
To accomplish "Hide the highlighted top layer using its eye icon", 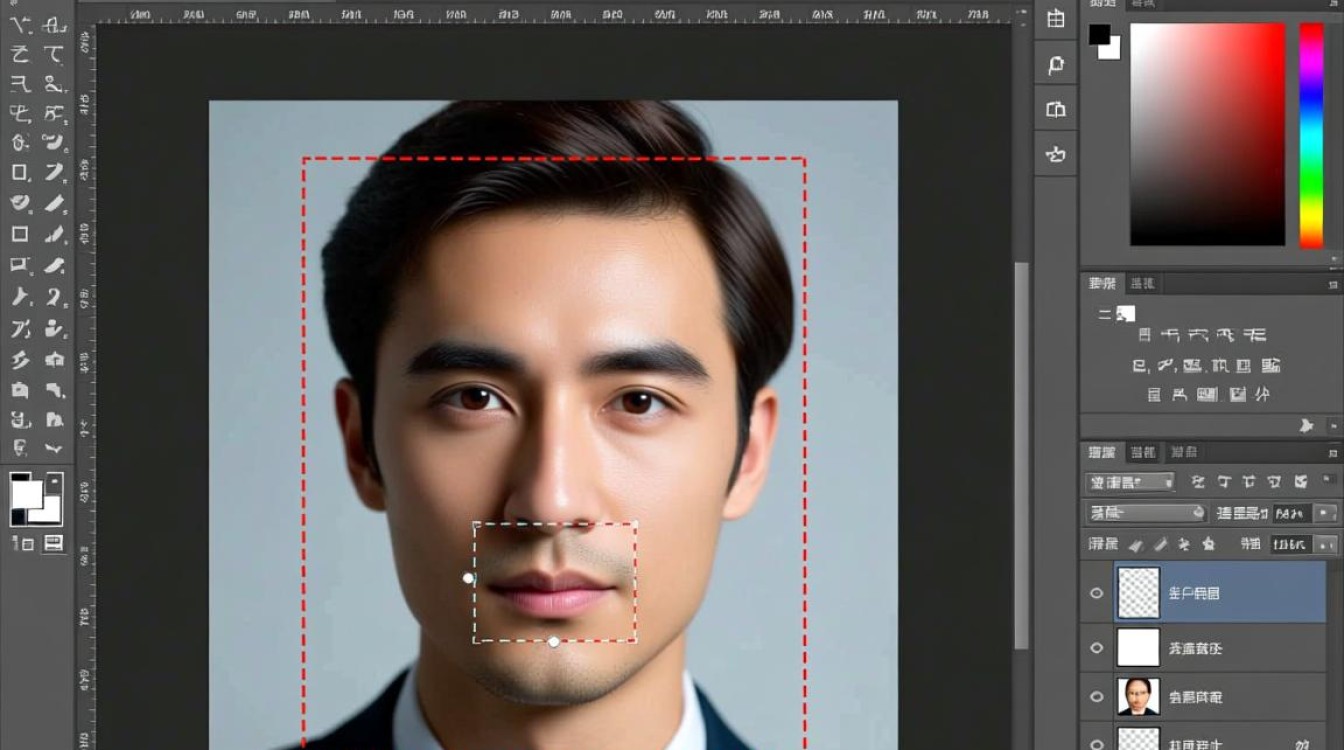I will pyautogui.click(x=1096, y=593).
